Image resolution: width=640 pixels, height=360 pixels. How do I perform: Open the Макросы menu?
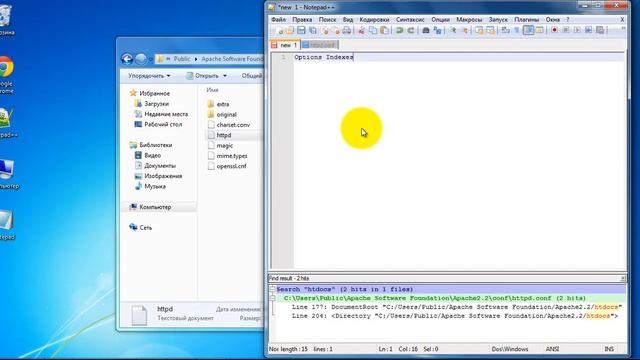[469, 19]
